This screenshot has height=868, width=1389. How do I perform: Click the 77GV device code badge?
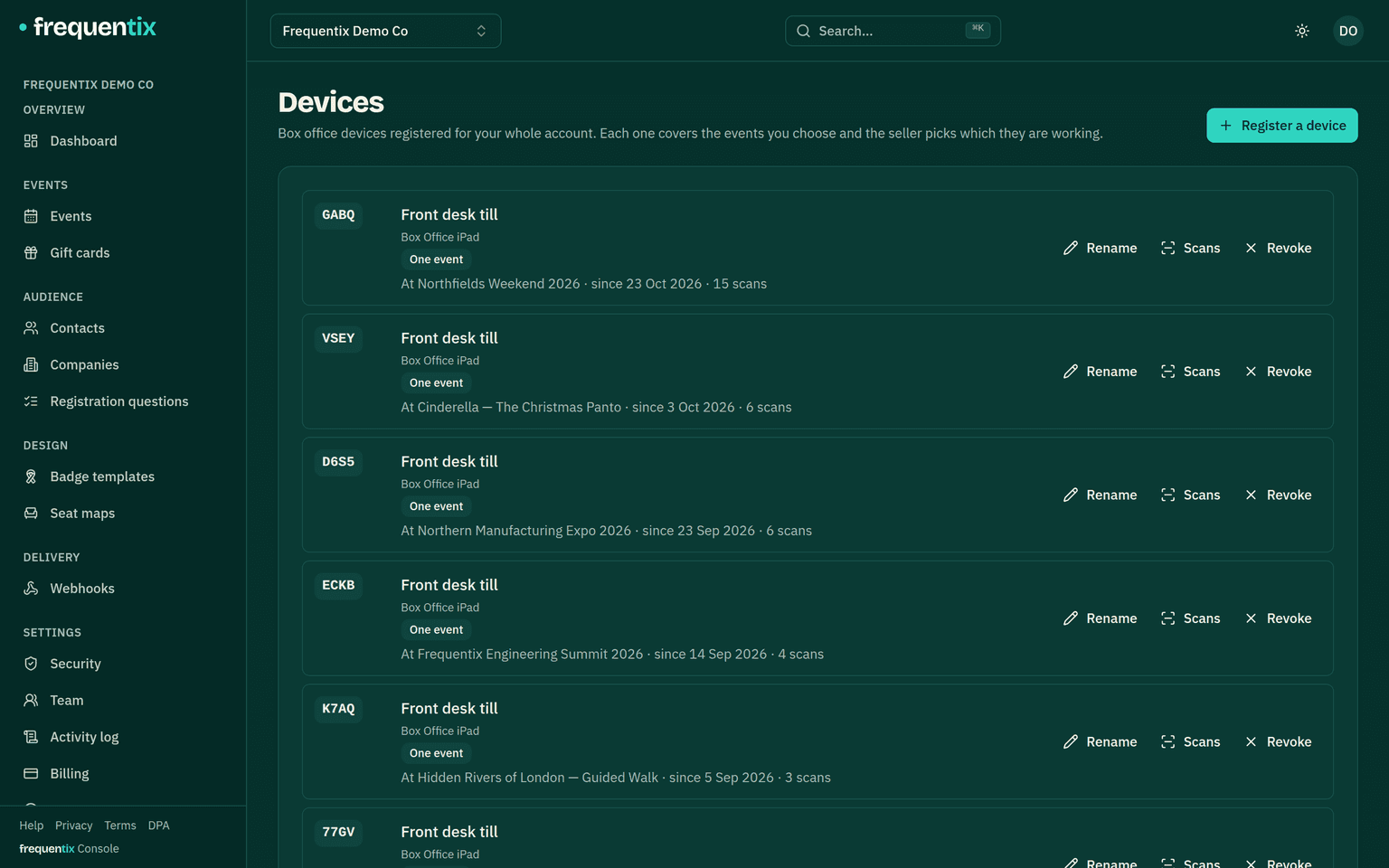coord(338,832)
